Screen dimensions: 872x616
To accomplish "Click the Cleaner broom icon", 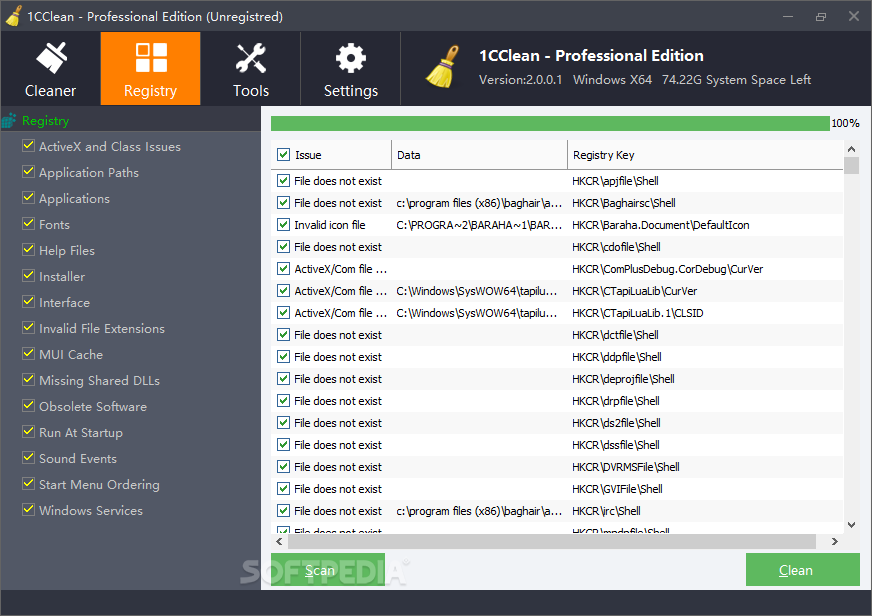I will tap(51, 57).
